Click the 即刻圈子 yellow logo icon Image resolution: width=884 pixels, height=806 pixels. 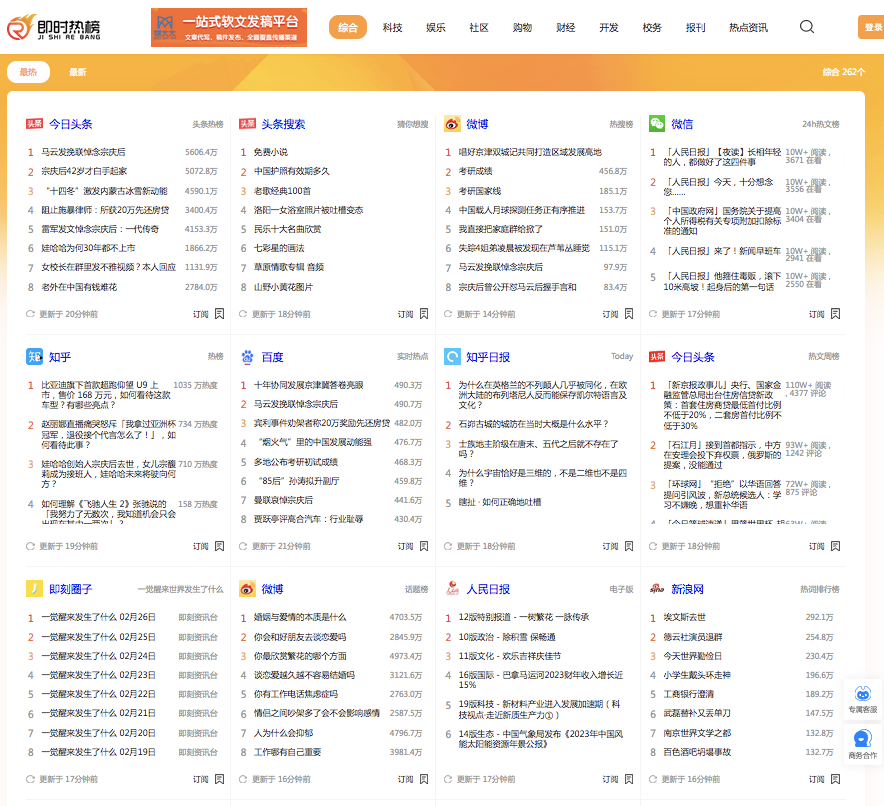click(34, 588)
